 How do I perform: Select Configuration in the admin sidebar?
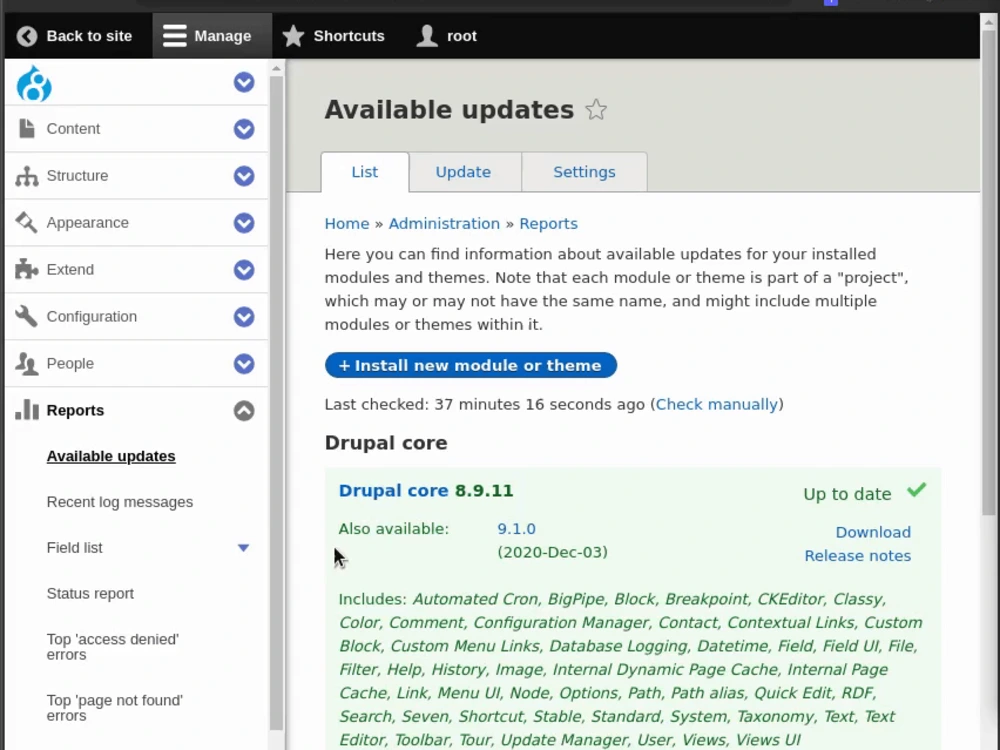pos(92,316)
